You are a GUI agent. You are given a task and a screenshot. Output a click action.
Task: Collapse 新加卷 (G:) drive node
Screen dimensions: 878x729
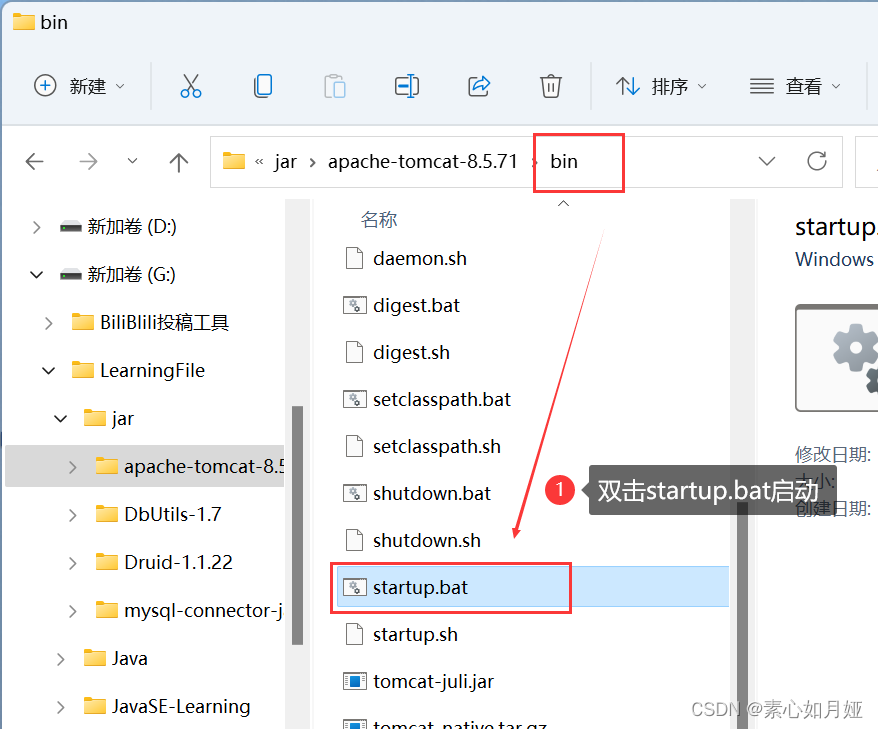click(x=36, y=275)
